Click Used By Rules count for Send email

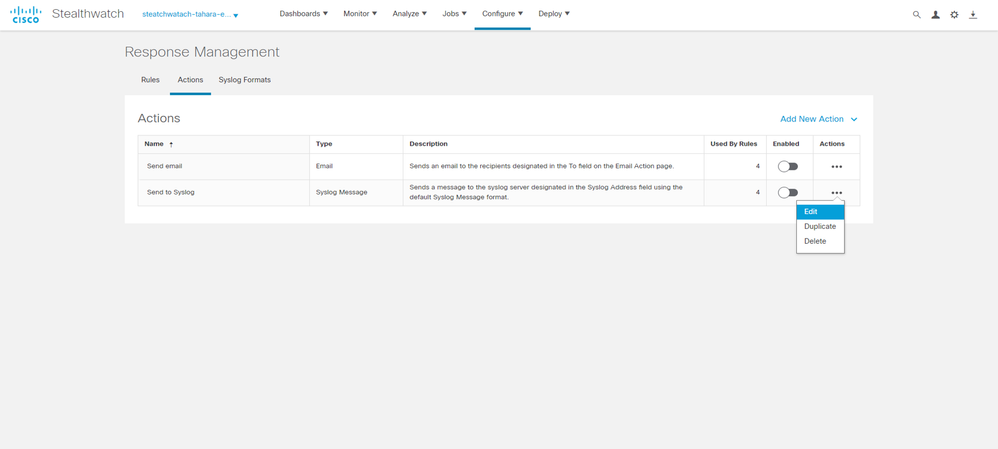[x=757, y=166]
